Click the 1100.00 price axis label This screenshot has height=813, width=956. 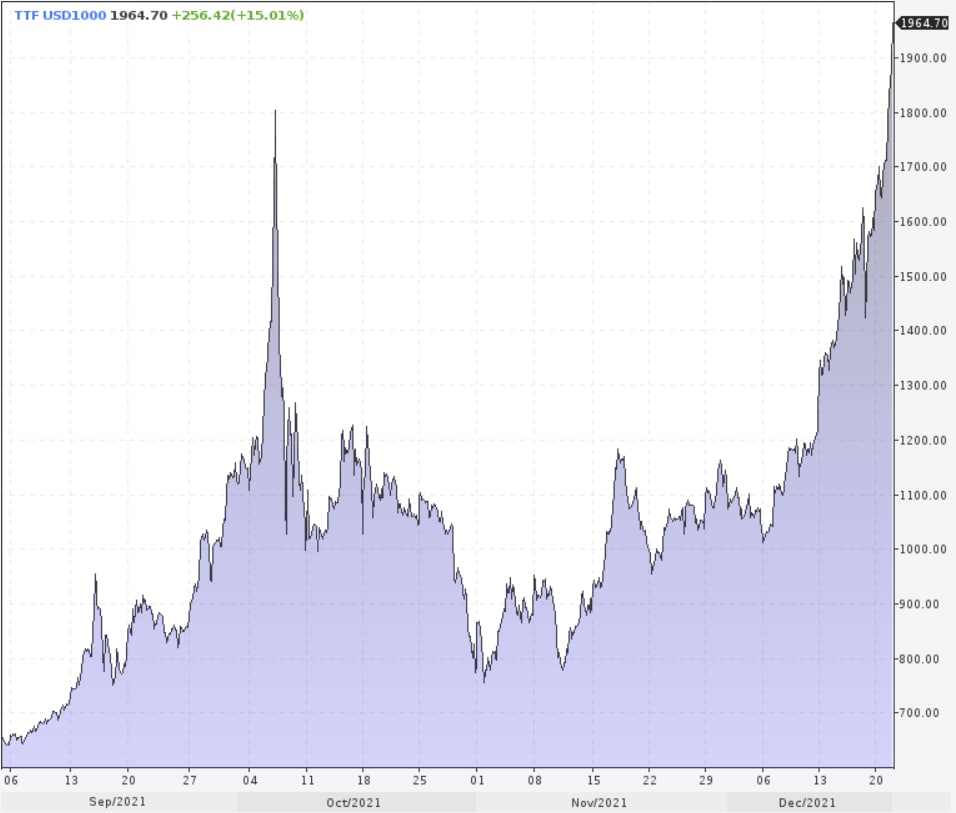924,495
